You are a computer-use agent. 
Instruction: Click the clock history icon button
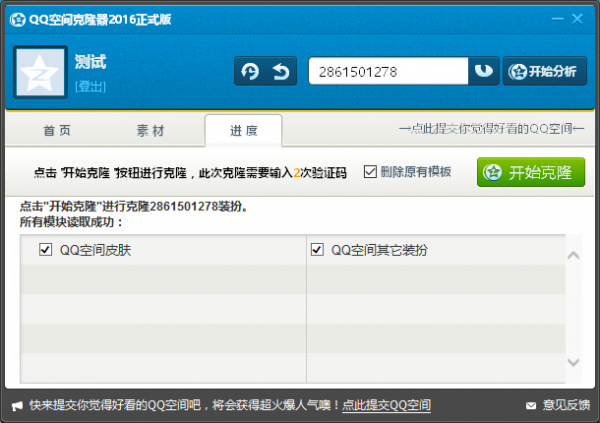[x=250, y=72]
